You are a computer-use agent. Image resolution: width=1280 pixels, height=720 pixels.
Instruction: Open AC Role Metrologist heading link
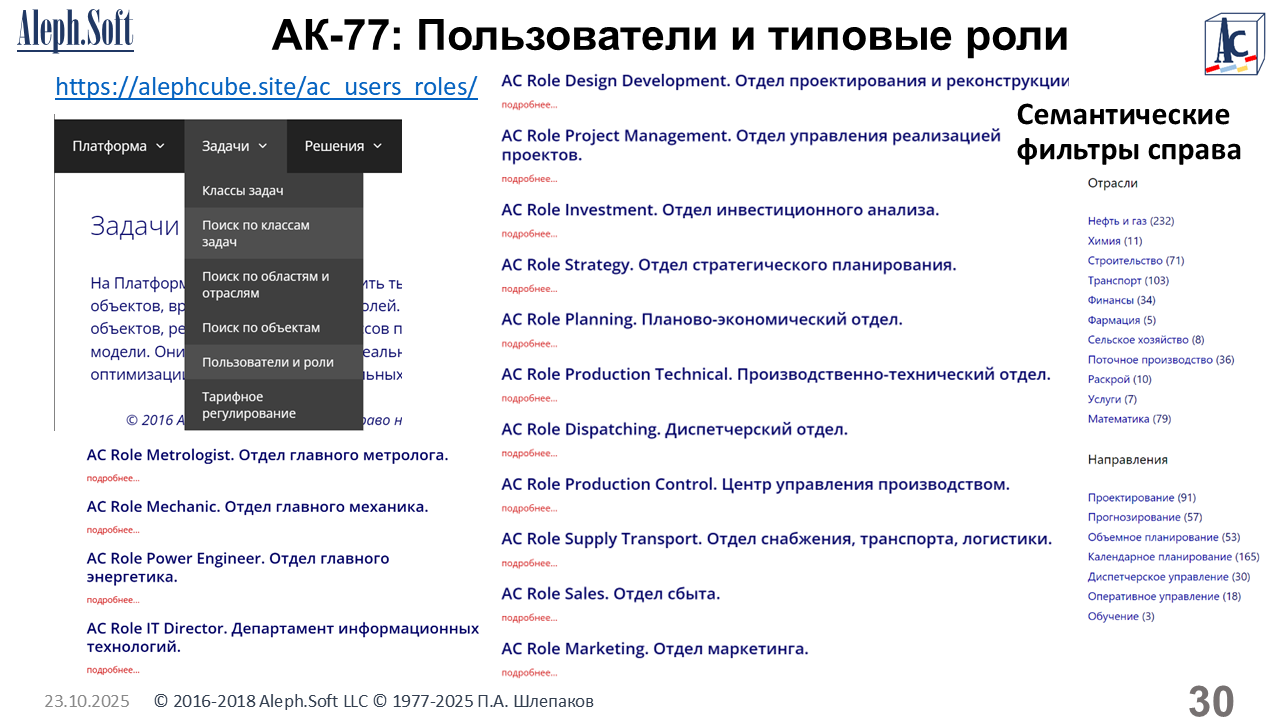[267, 455]
